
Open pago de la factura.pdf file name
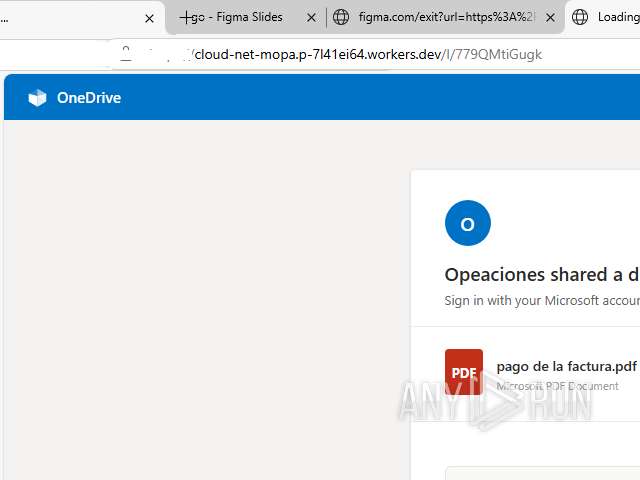click(567, 366)
